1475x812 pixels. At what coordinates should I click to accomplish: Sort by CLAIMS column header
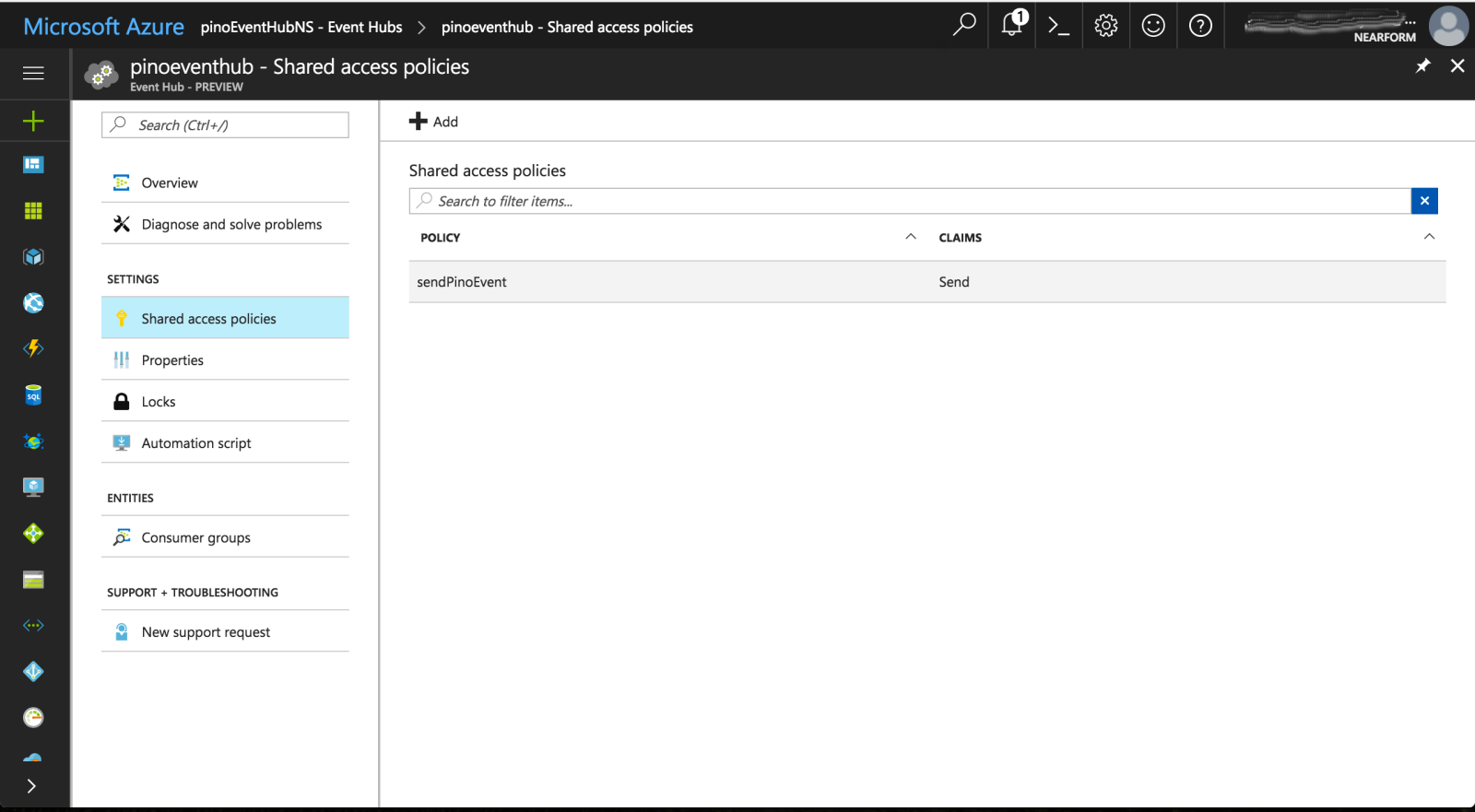point(960,237)
